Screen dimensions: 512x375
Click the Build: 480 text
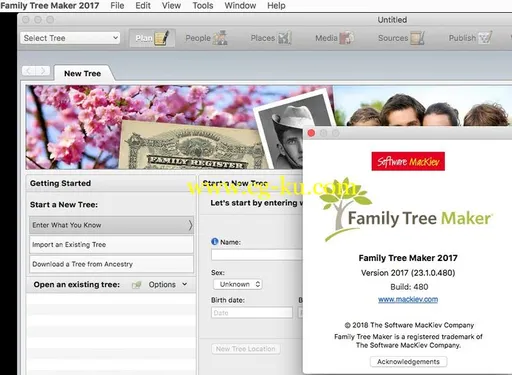[x=409, y=287]
